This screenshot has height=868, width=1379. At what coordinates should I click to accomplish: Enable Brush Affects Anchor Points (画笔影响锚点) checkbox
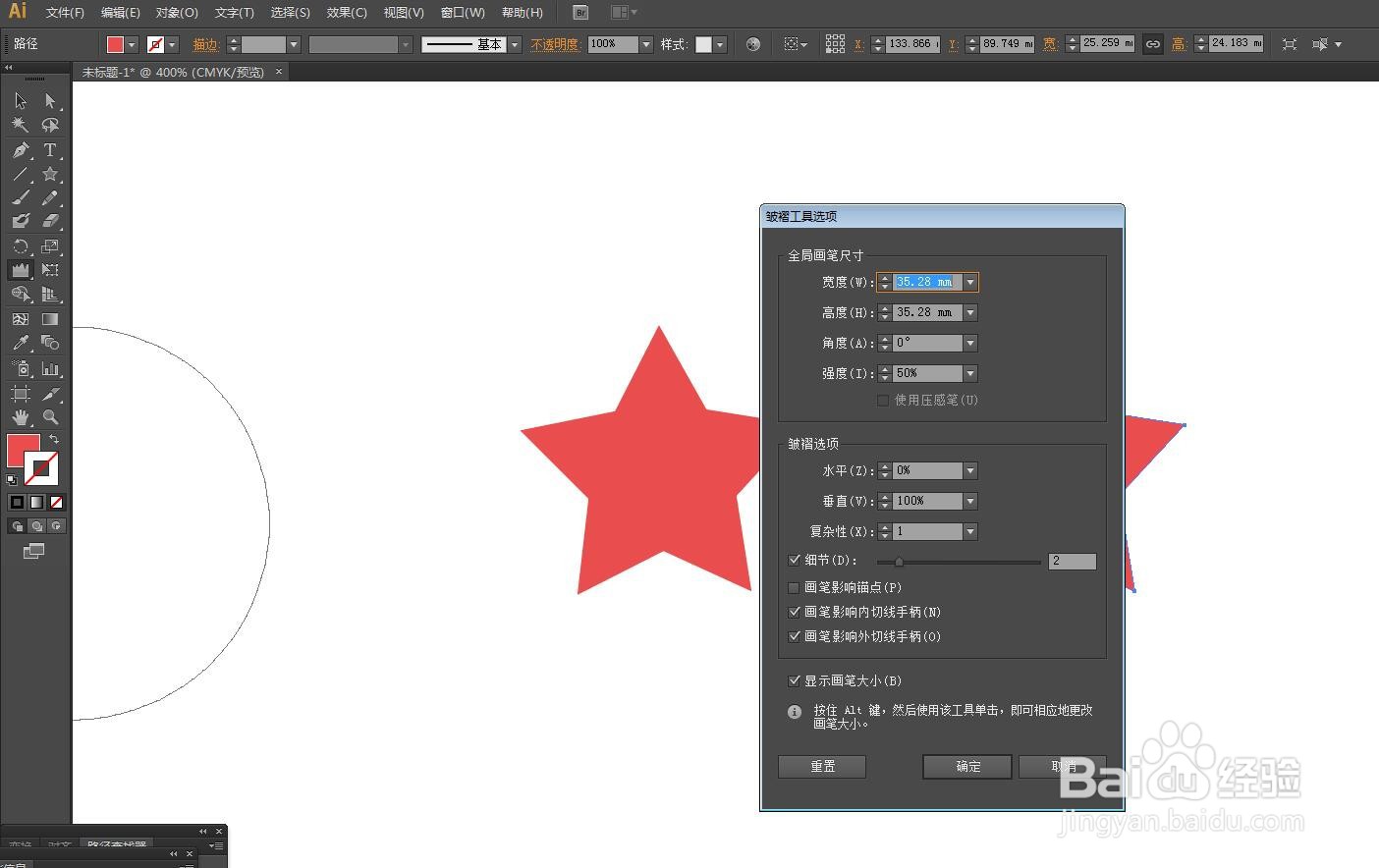pos(795,587)
